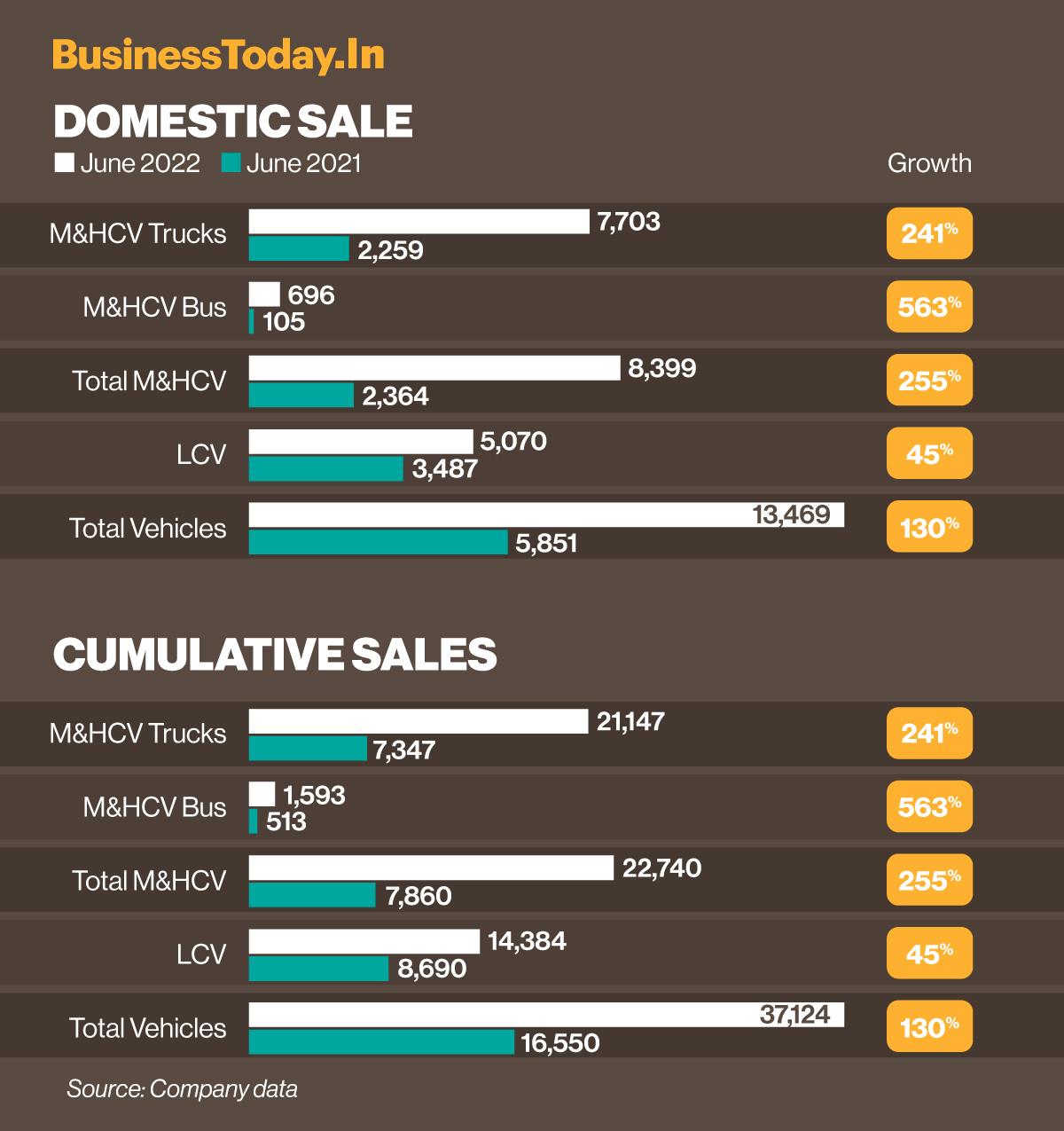Click the LCV label under Cumulative Sales
This screenshot has width=1064, height=1131.
(x=201, y=954)
